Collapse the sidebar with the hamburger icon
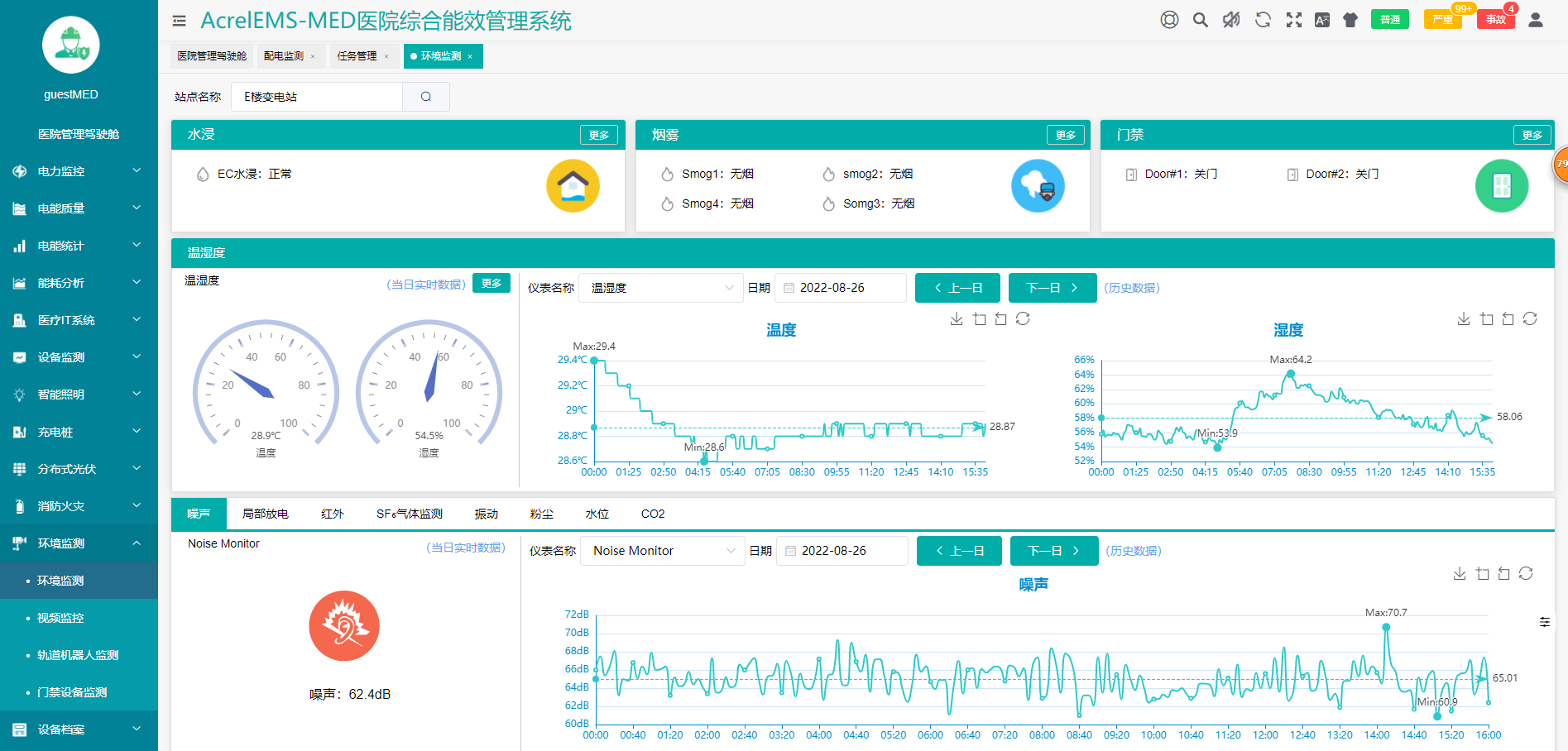 click(179, 21)
